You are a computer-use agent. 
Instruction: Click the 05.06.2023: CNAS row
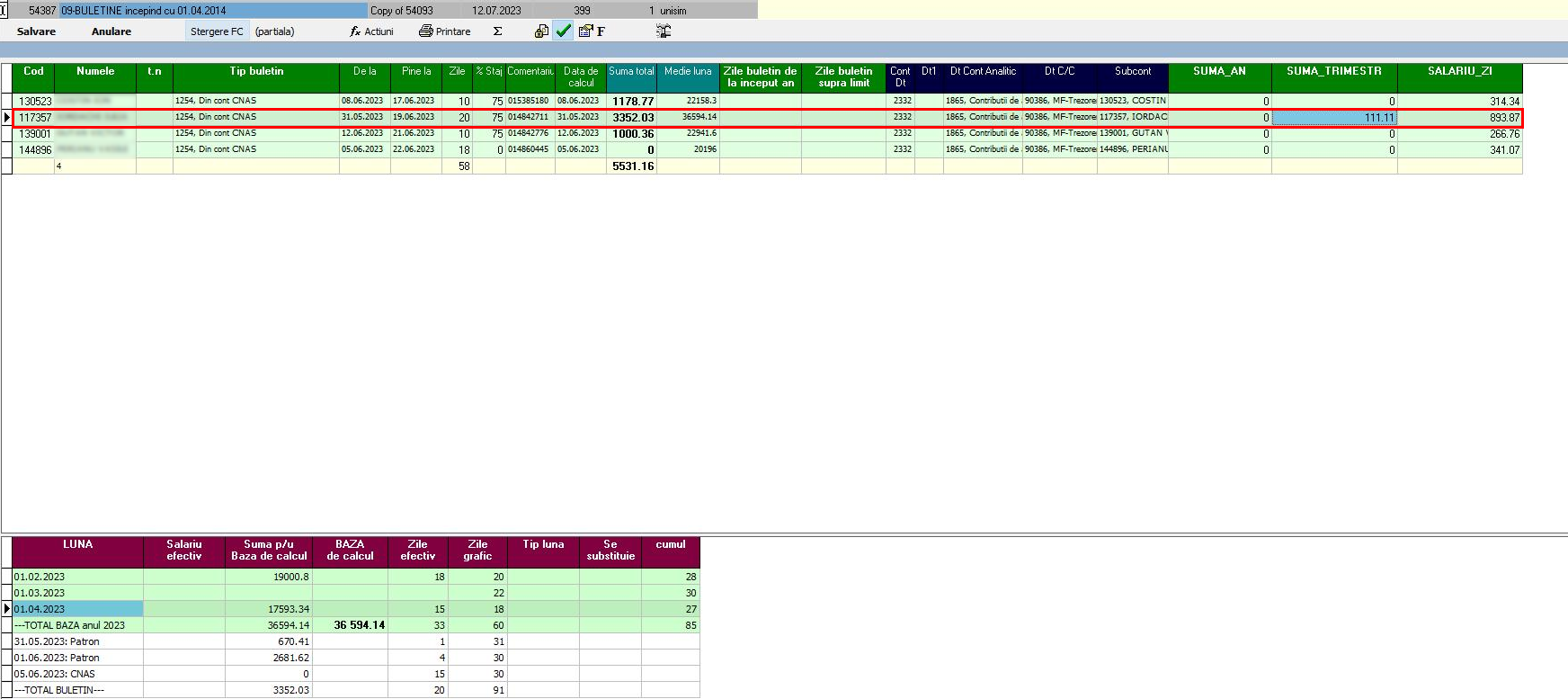356,674
